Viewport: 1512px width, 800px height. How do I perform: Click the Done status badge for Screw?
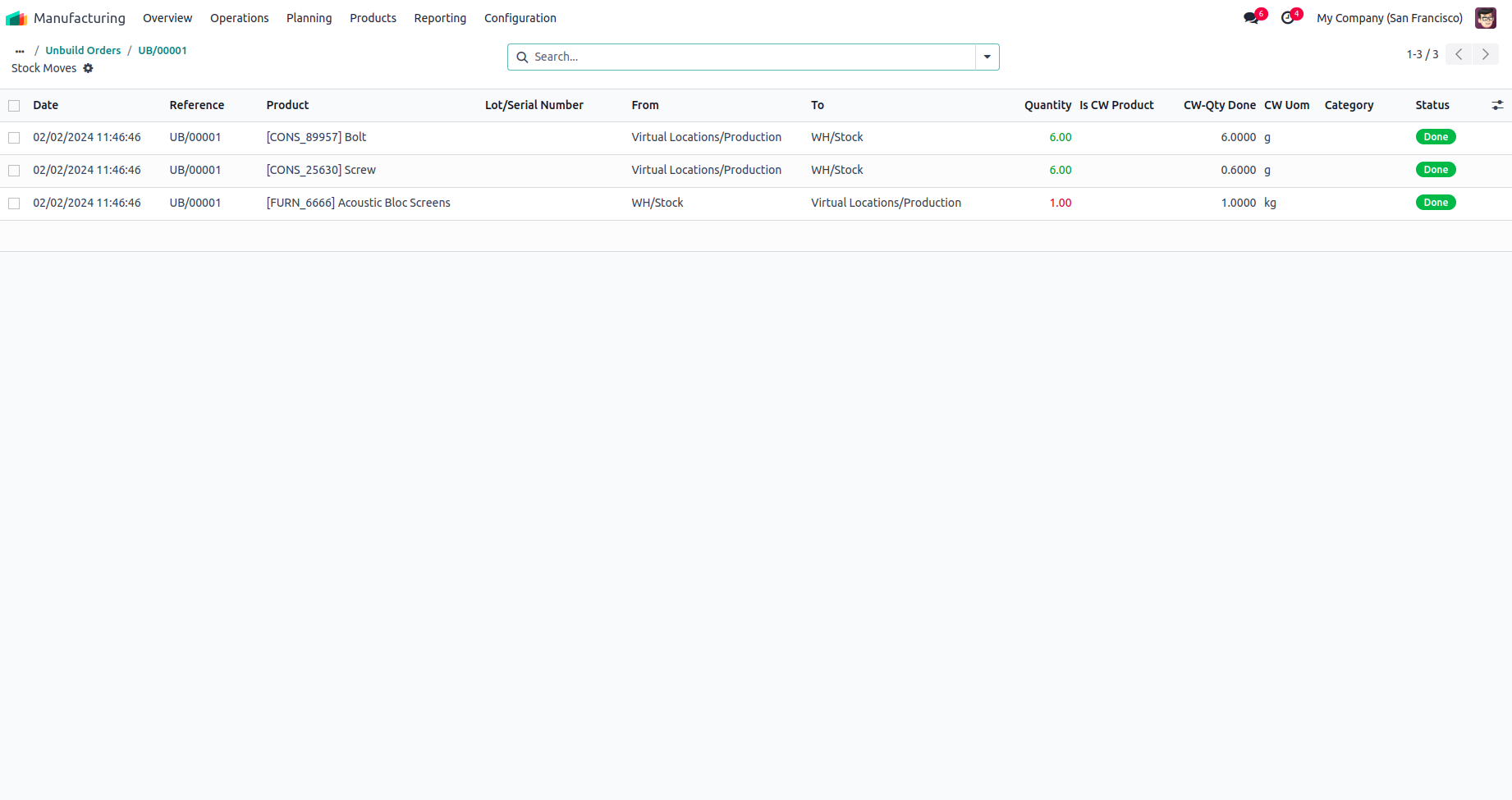click(x=1435, y=170)
